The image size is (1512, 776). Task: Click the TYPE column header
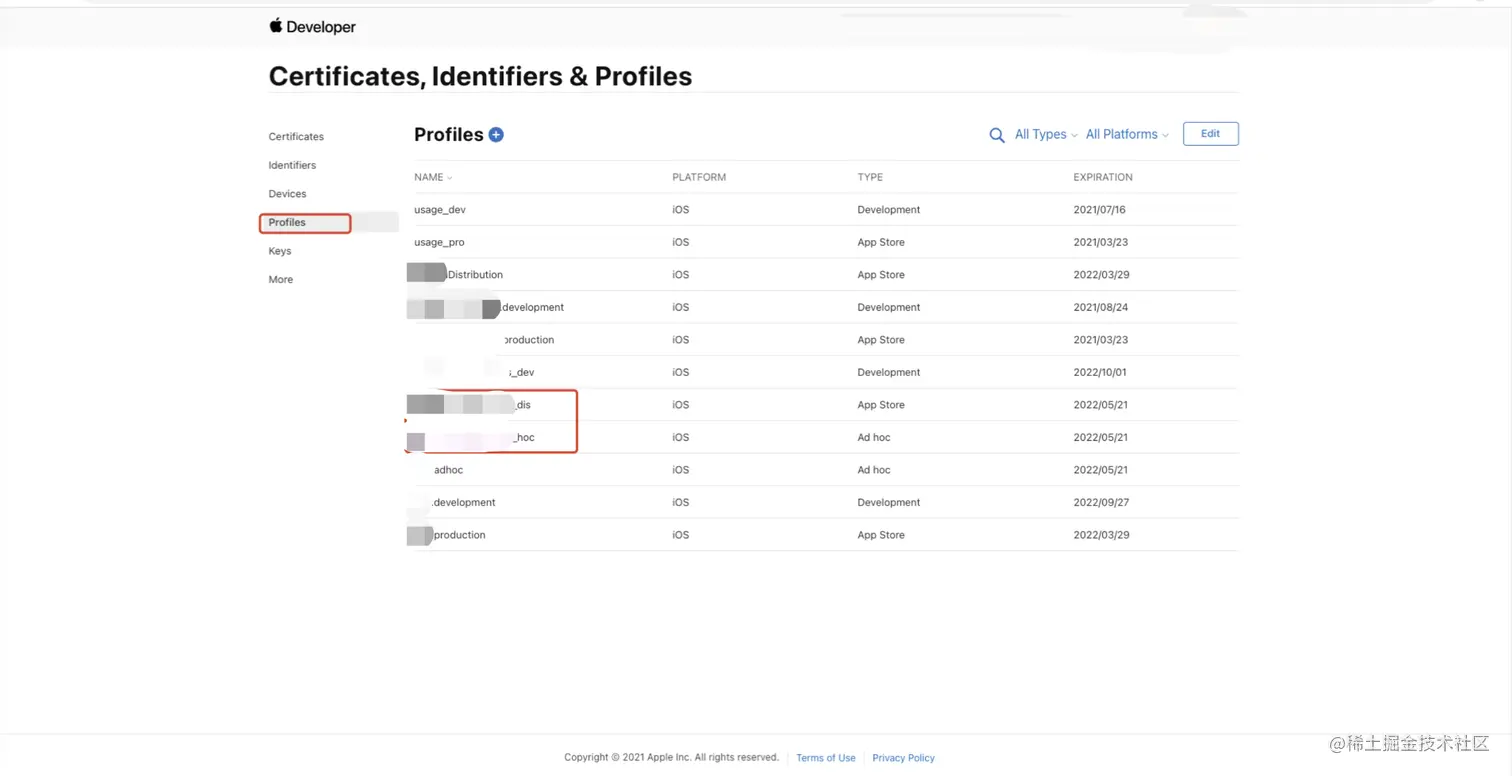pos(870,177)
